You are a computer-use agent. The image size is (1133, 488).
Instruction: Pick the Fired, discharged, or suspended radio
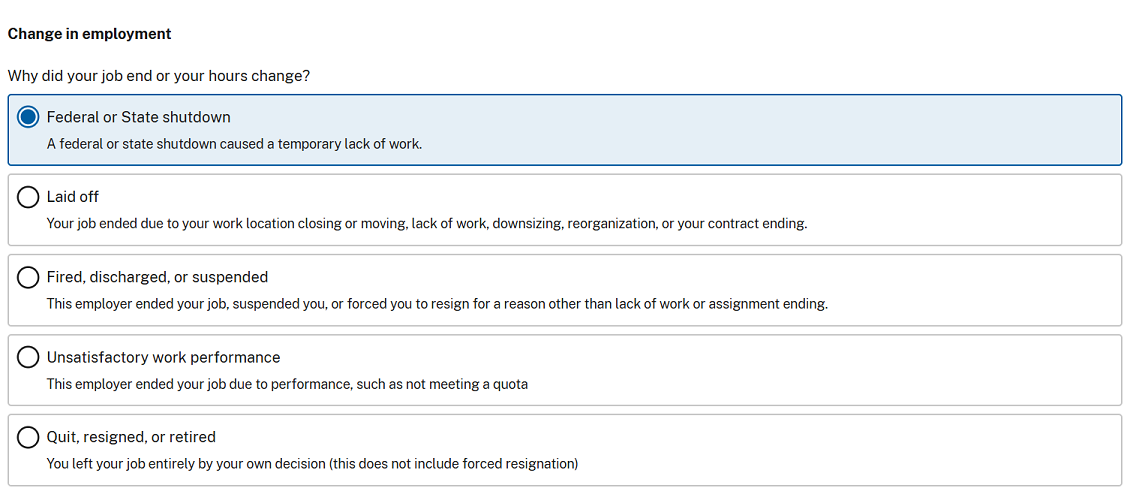point(29,277)
